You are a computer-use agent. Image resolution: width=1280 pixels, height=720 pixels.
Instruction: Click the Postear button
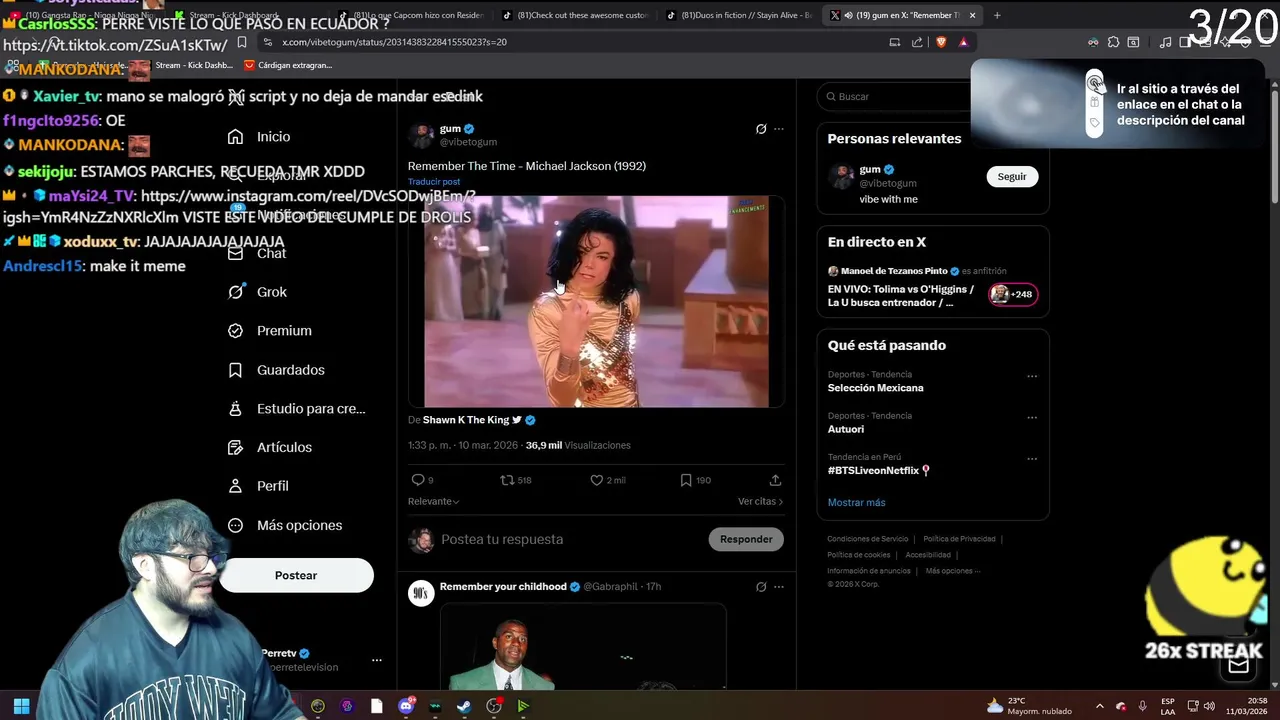296,576
